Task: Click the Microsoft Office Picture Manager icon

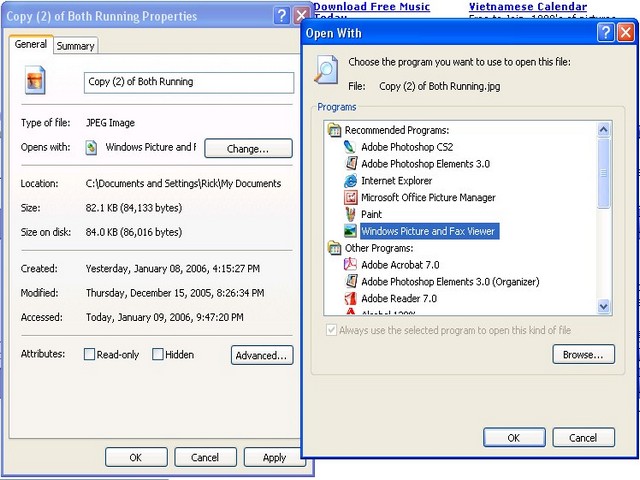Action: pyautogui.click(x=351, y=197)
